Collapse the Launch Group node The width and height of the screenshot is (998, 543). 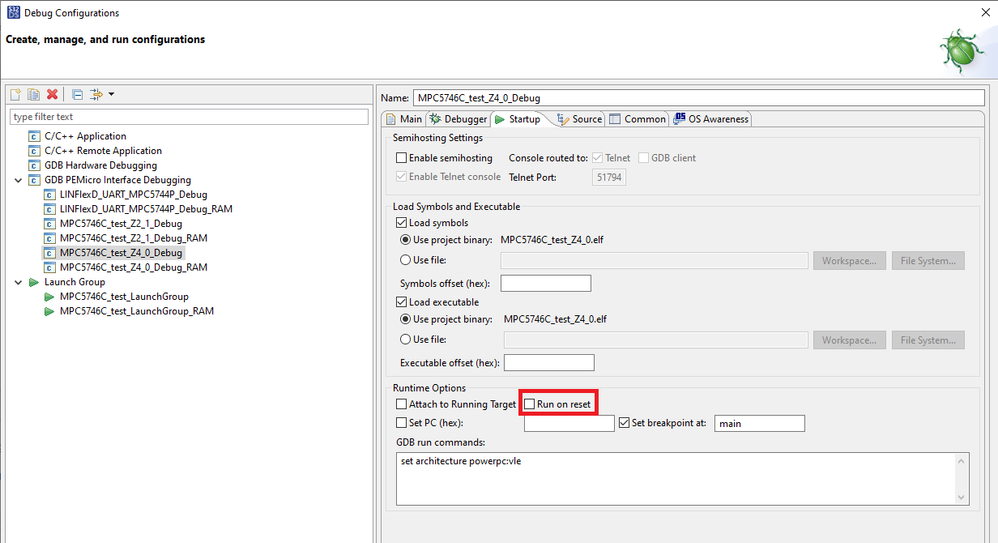click(18, 282)
